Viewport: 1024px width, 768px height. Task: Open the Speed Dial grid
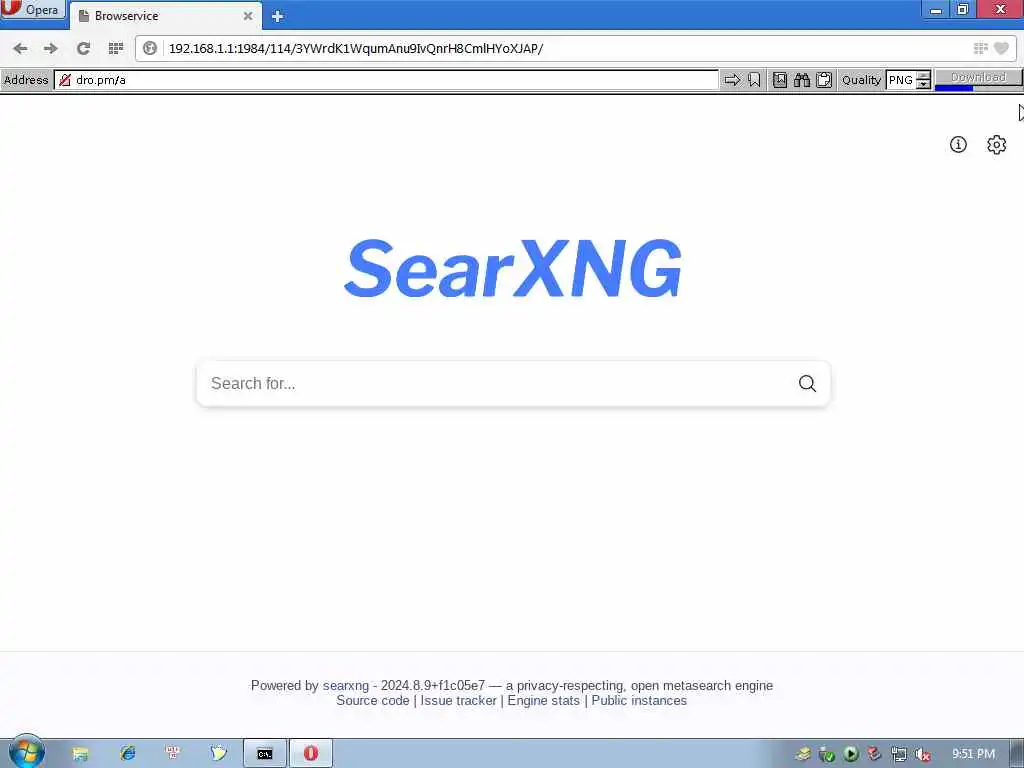pyautogui.click(x=116, y=48)
